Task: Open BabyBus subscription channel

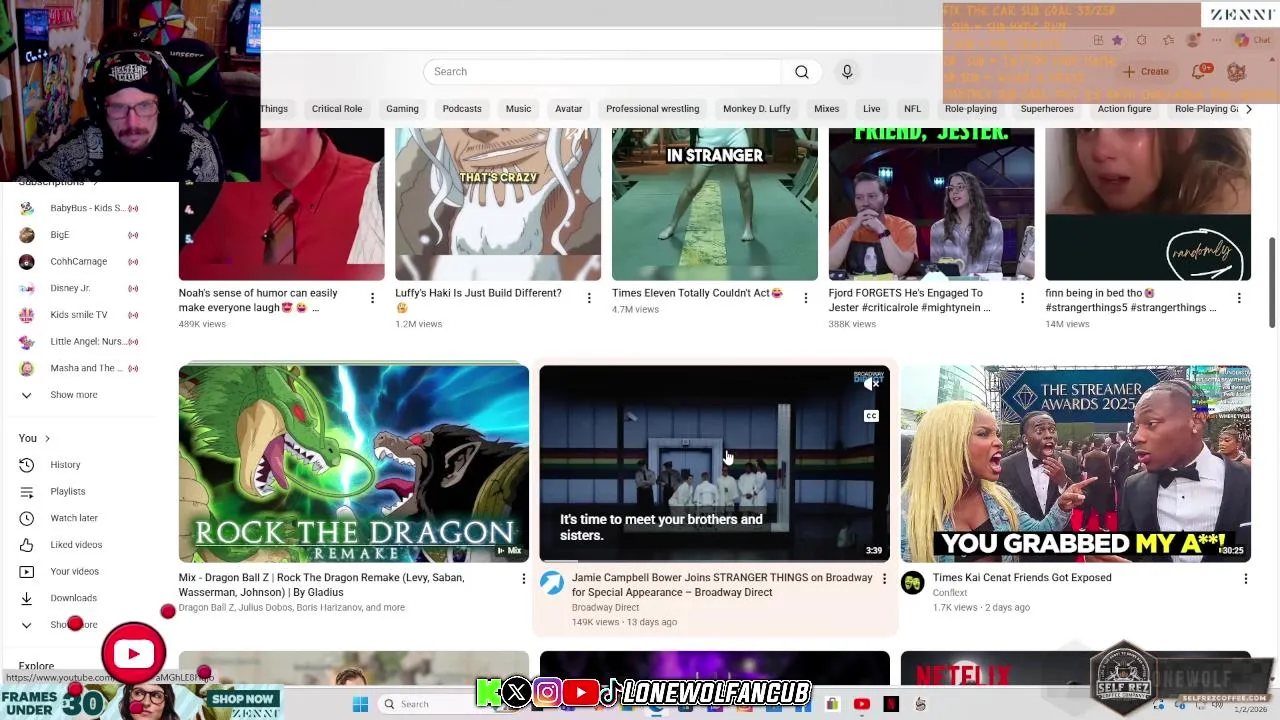Action: [78, 208]
